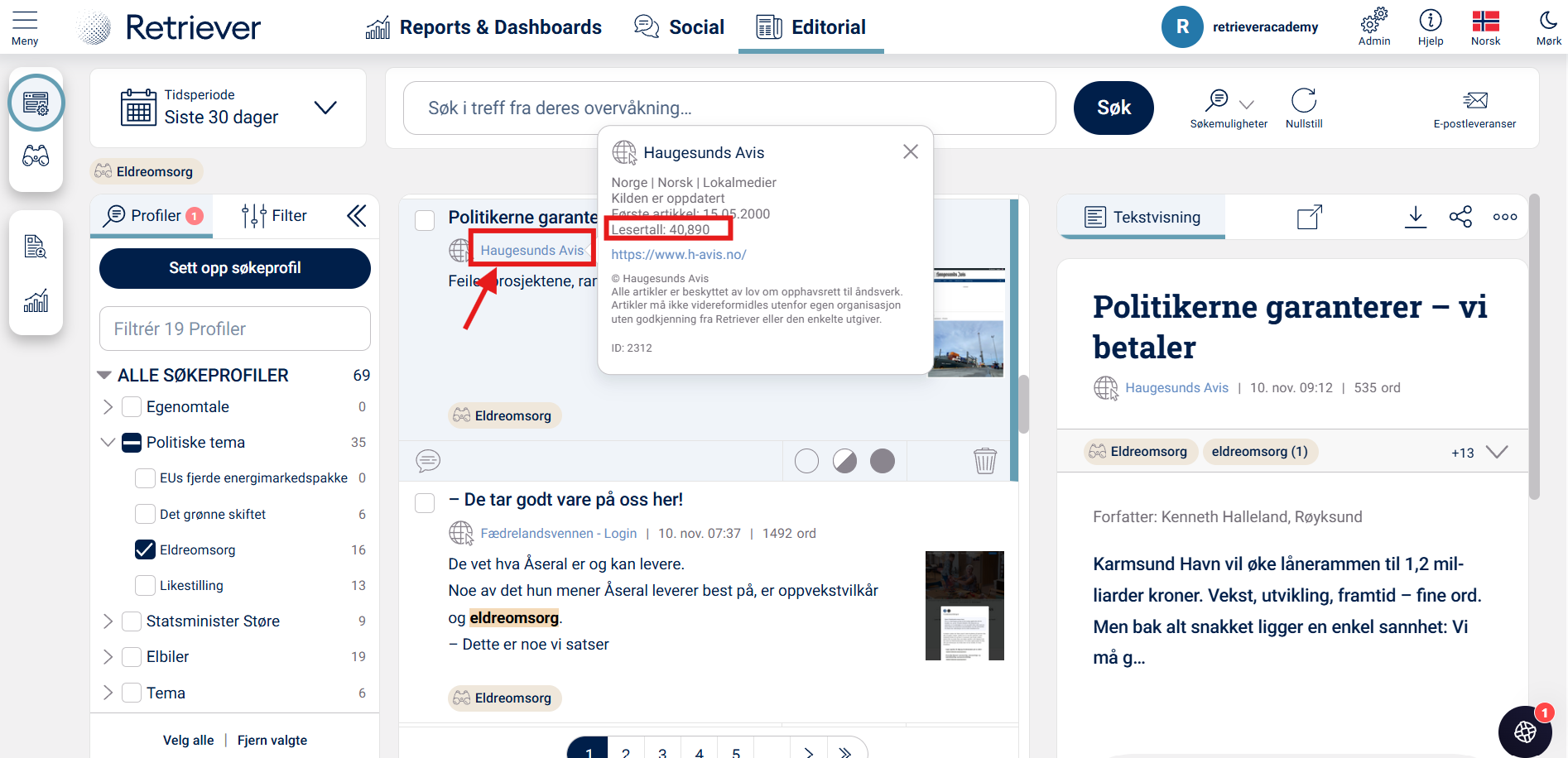The image size is (1568, 758).
Task: Open the h-avis.no link in popup
Action: 679,255
